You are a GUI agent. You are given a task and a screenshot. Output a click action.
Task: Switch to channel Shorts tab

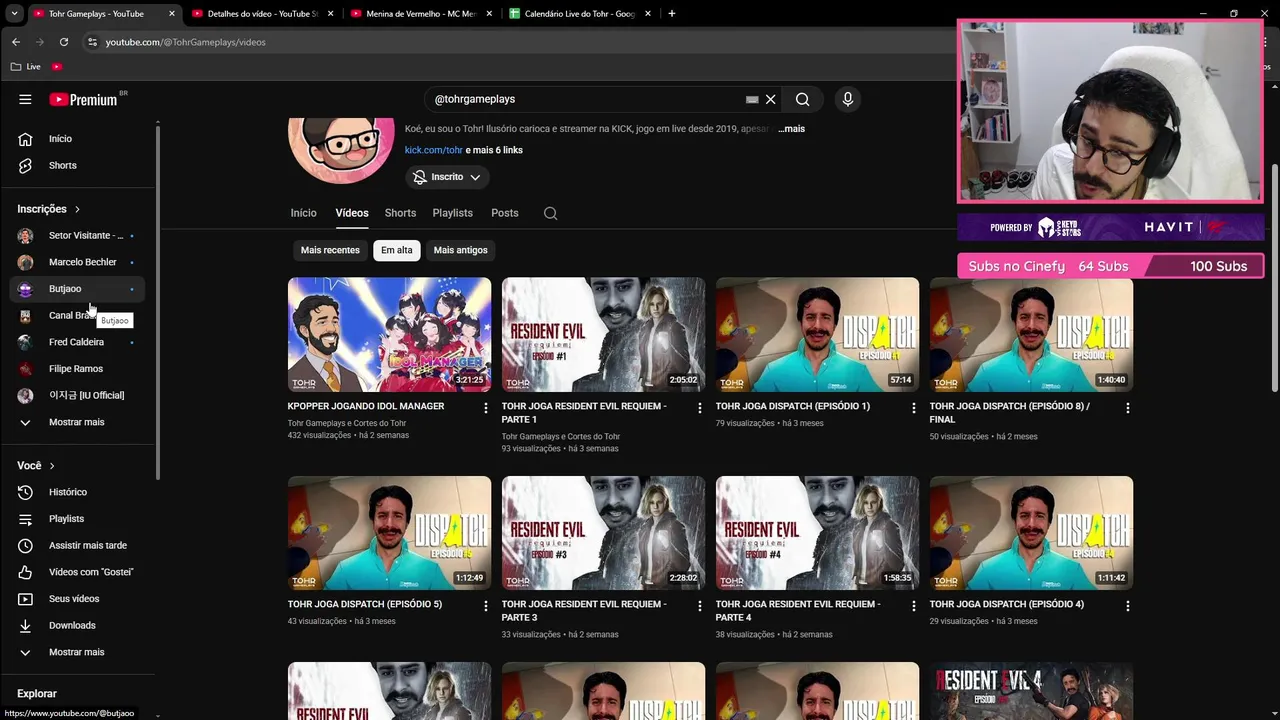coord(400,213)
